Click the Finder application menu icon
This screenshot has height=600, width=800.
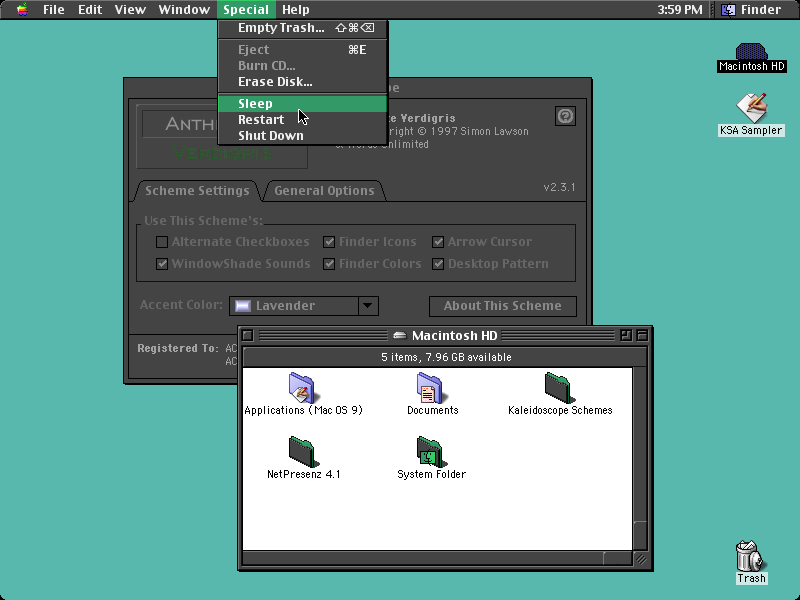pos(728,9)
